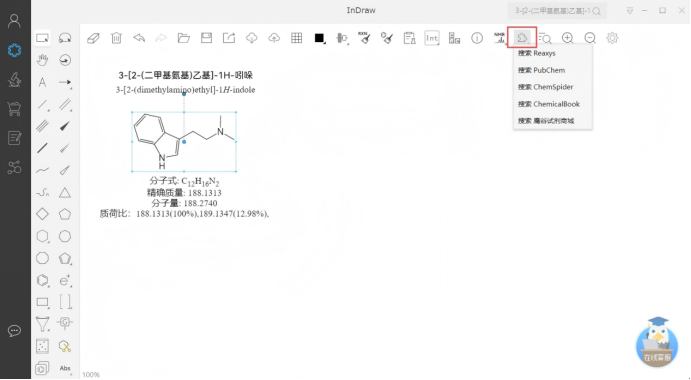Redo the last undone action
This screenshot has width=691, height=380.
(161, 38)
